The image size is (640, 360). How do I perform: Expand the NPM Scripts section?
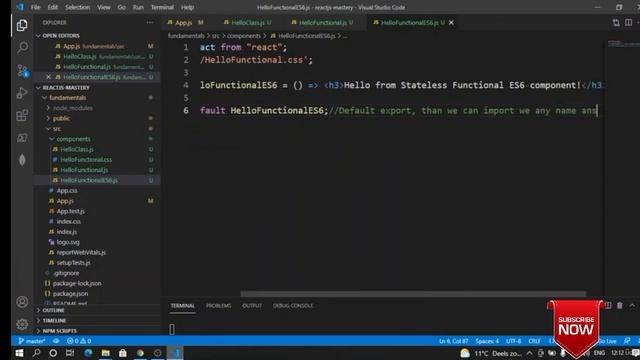tap(60, 331)
